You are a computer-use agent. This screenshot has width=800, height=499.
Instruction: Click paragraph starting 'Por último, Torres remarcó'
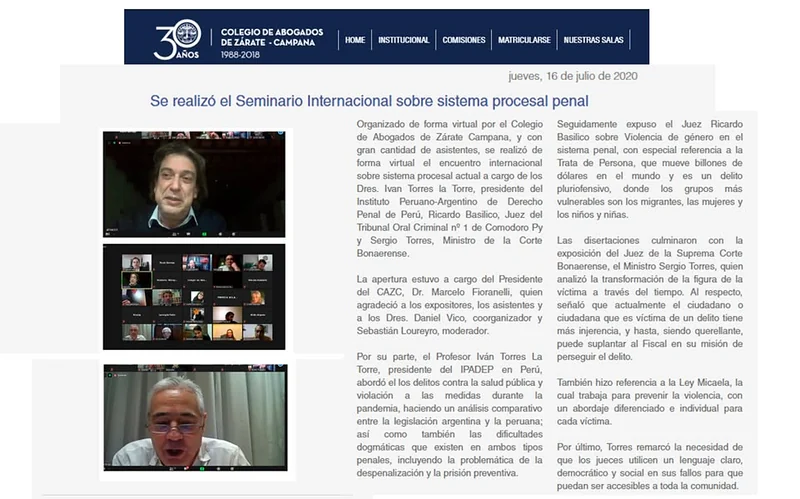649,466
